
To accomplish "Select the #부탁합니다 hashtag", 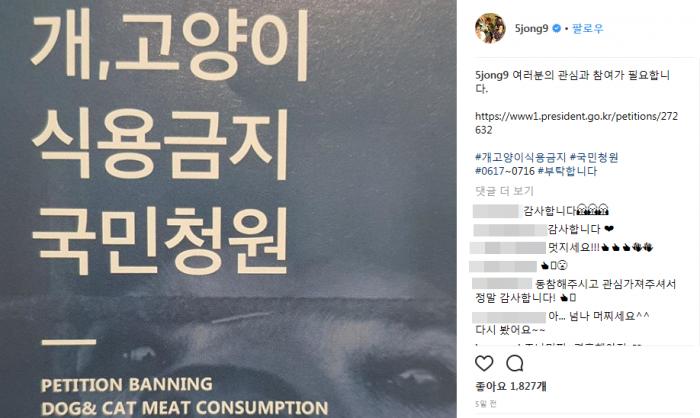I will click(x=567, y=171).
